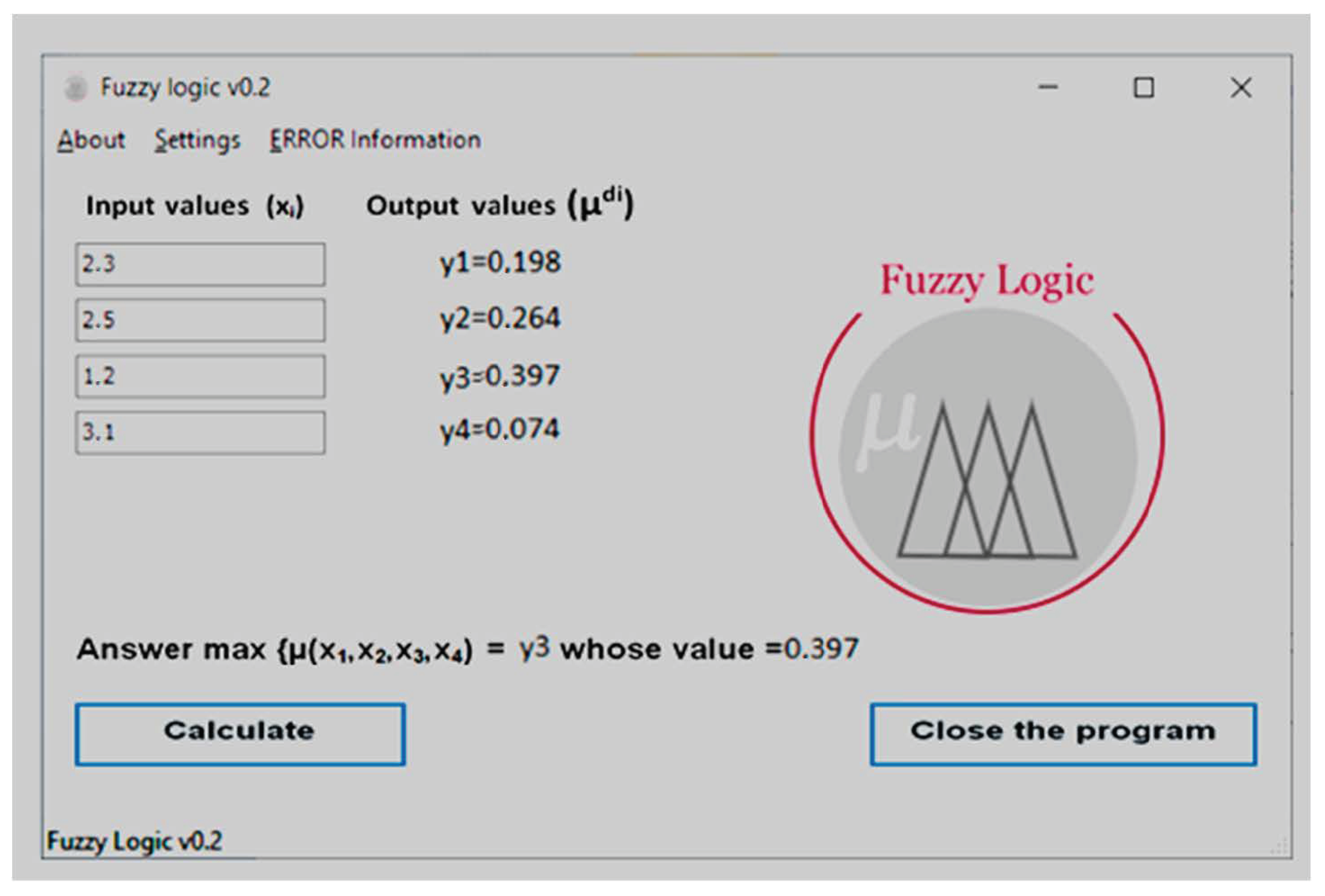Open the Settings menu
Viewport: 1325px width, 896px height.
tap(197, 140)
